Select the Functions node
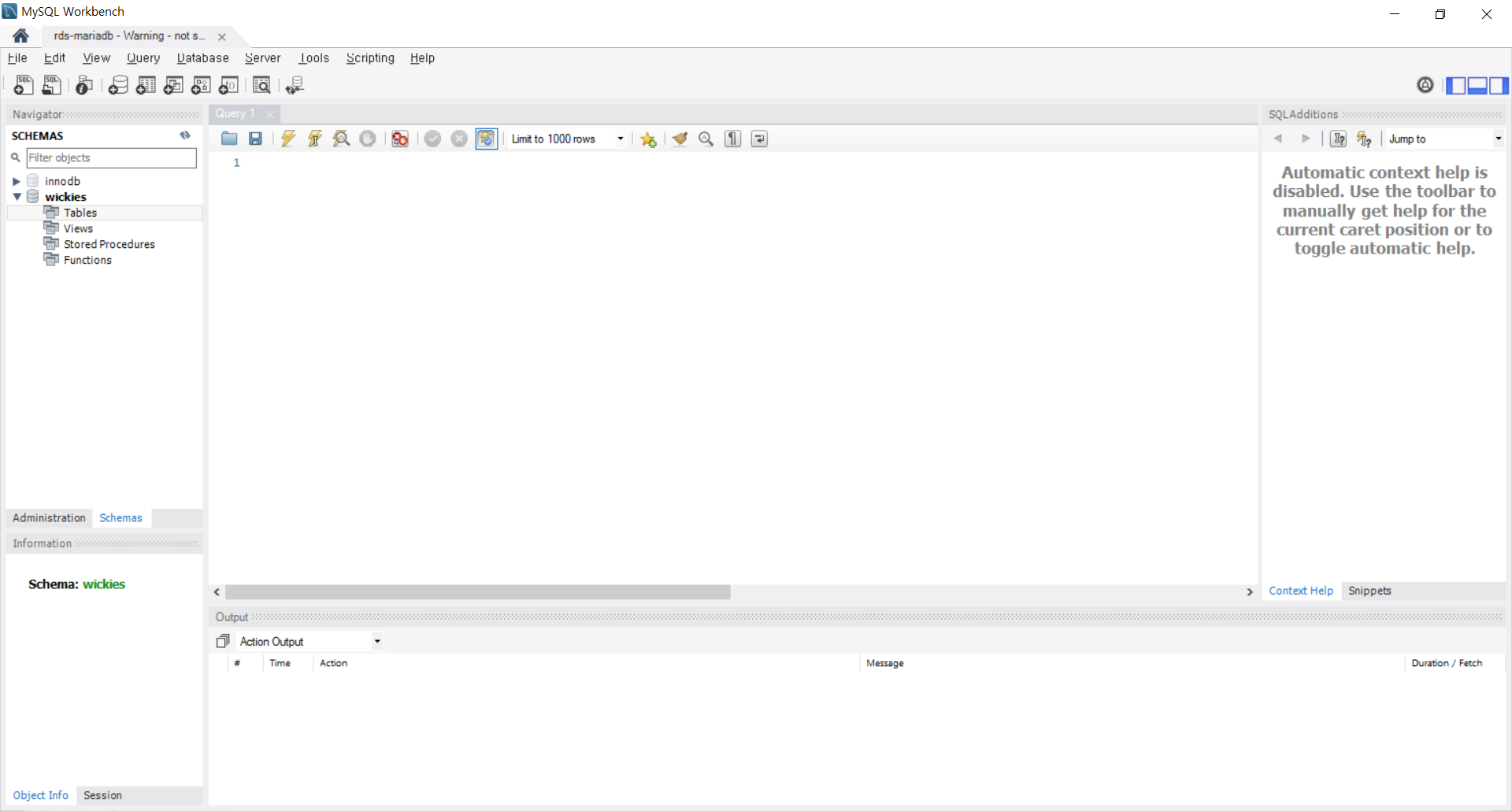Screen dimensions: 1512x811 87,260
